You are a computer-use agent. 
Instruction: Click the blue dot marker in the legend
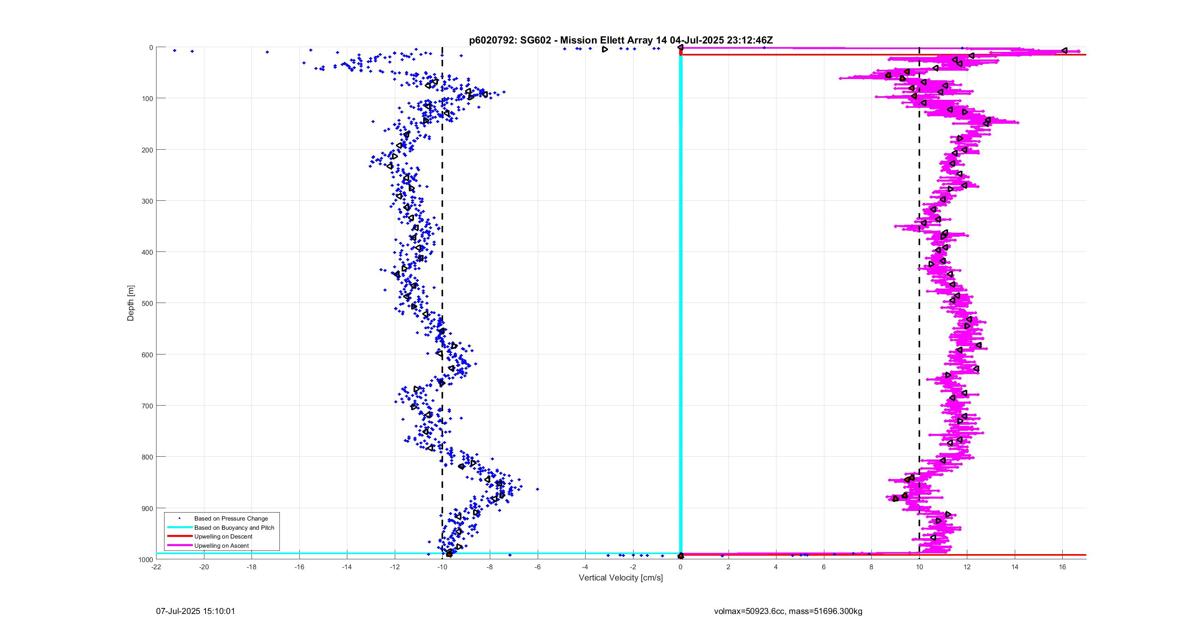(x=178, y=518)
